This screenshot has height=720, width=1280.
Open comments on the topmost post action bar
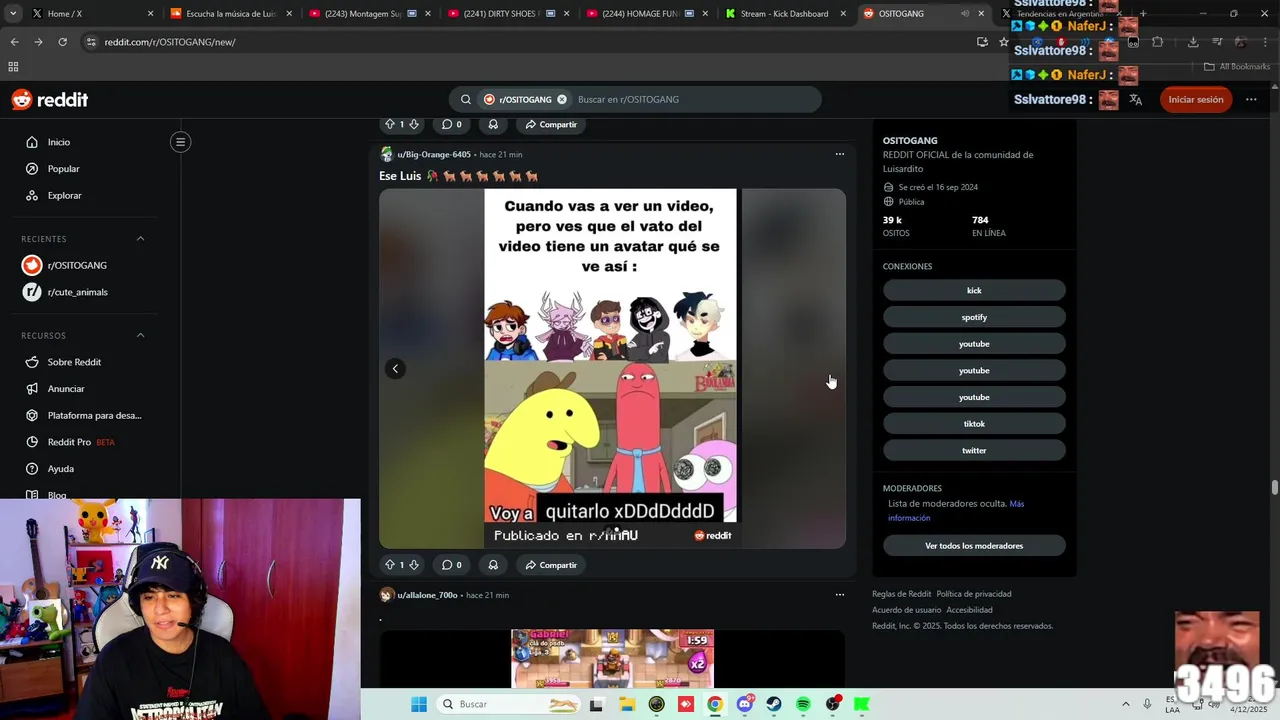pyautogui.click(x=452, y=124)
